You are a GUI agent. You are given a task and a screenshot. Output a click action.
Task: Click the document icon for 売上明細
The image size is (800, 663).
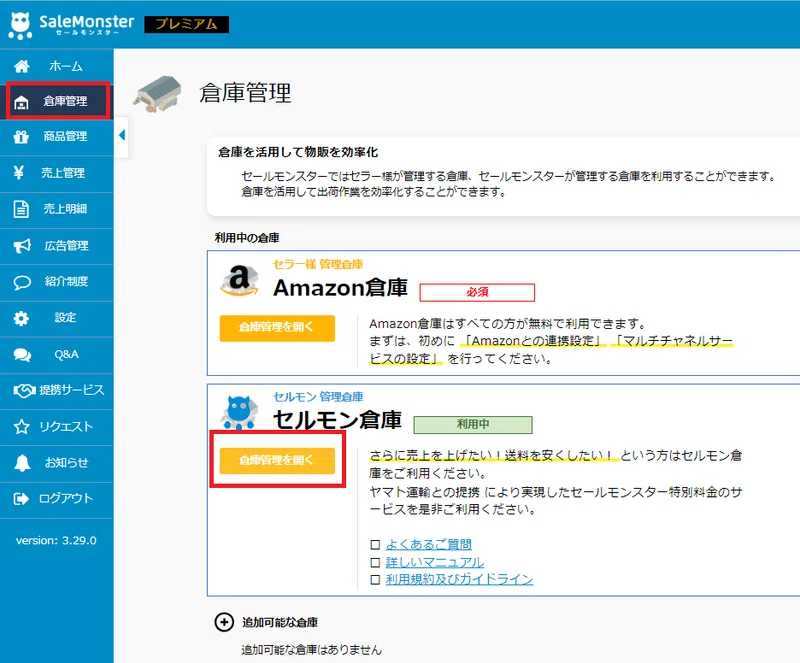[x=21, y=209]
